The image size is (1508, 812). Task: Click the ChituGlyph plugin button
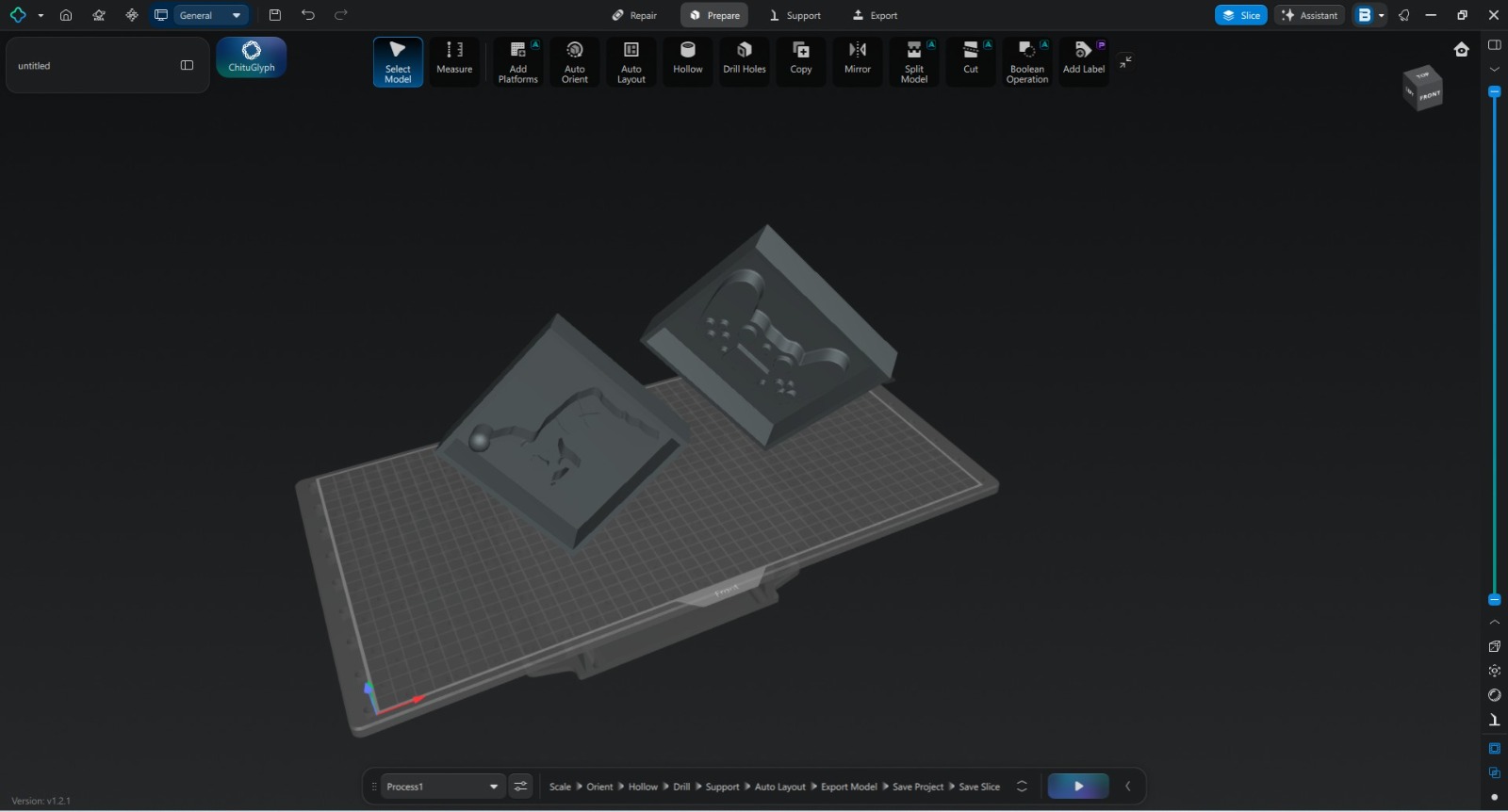[252, 57]
